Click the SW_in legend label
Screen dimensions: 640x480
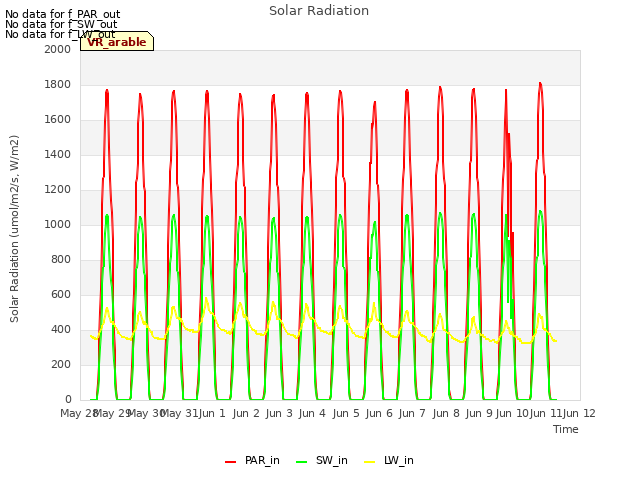[331, 460]
